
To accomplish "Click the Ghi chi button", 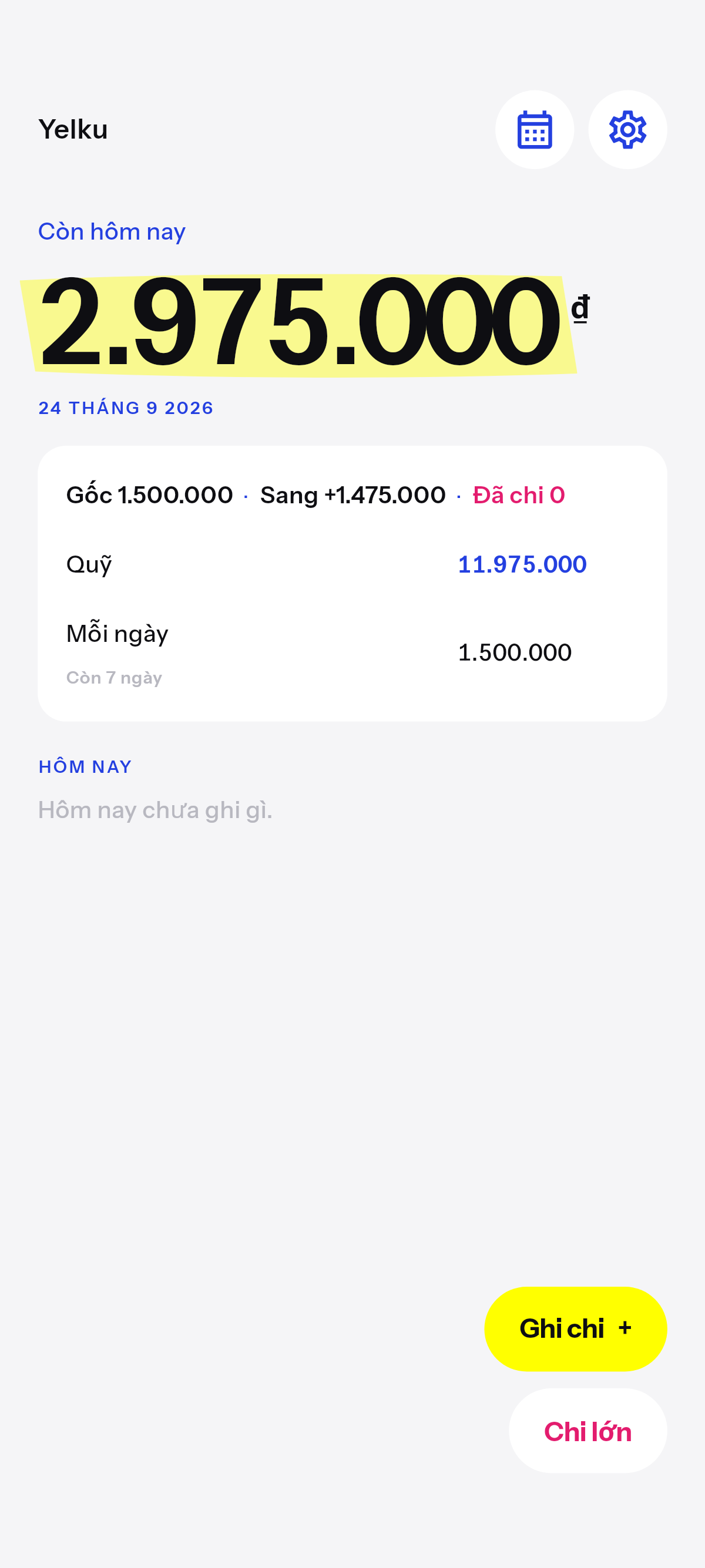I will tap(576, 1329).
